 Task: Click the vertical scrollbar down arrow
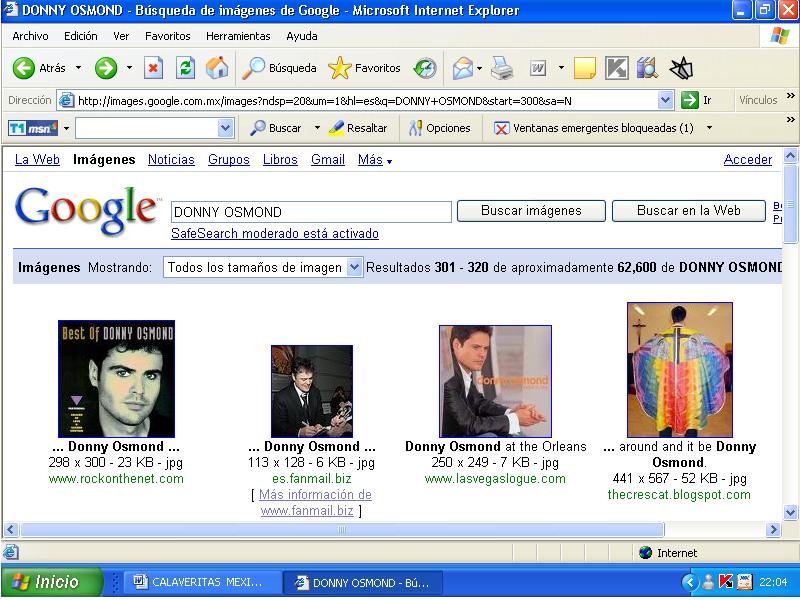[790, 512]
